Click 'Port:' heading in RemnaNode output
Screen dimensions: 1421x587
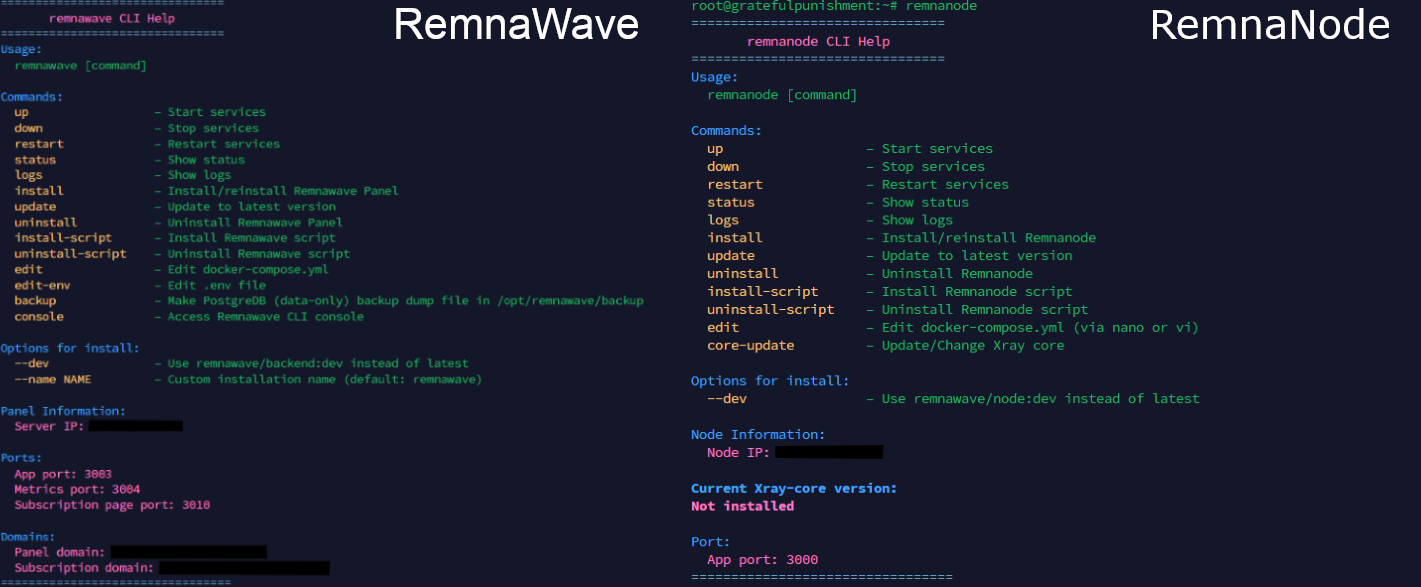point(711,542)
